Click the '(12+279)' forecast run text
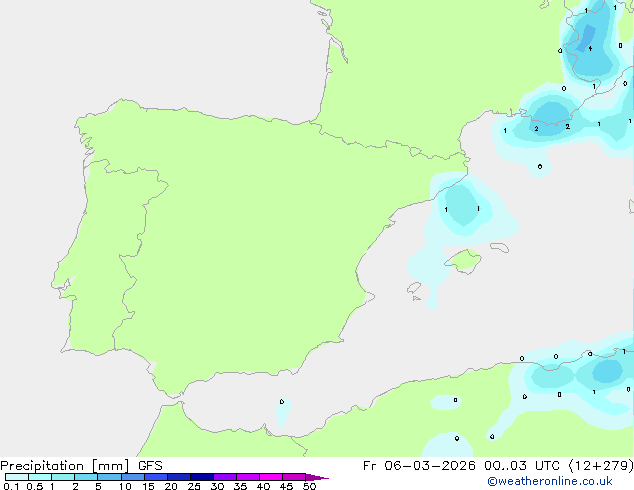This screenshot has height=490, width=634. coord(601,466)
